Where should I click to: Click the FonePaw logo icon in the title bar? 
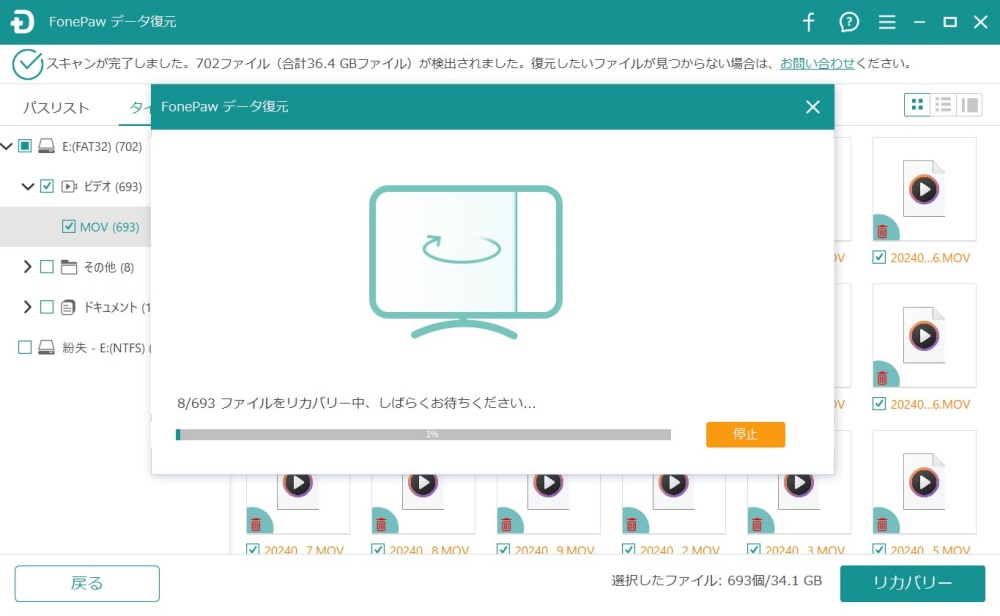point(22,22)
